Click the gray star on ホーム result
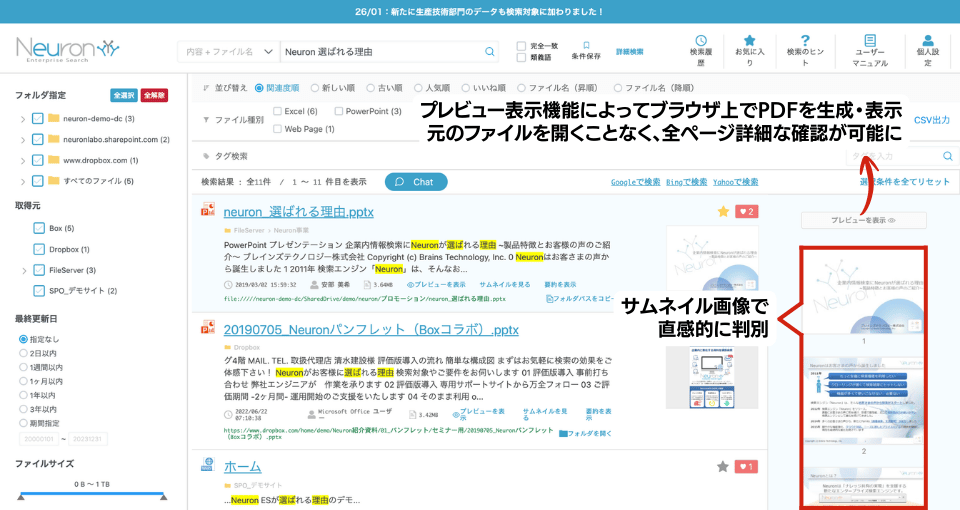The height and width of the screenshot is (510, 960). click(x=723, y=467)
